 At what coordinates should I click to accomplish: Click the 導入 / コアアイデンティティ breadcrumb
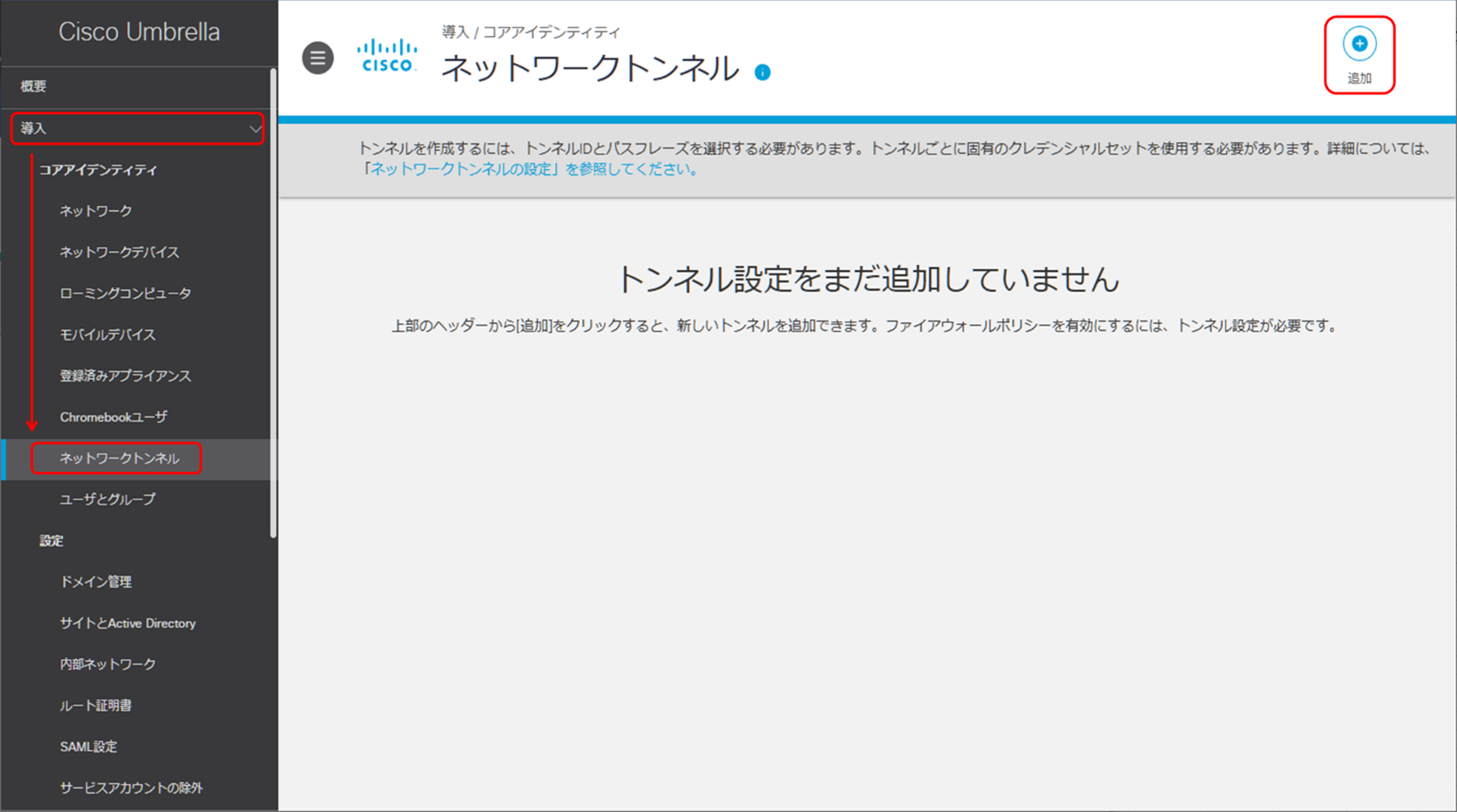(531, 32)
